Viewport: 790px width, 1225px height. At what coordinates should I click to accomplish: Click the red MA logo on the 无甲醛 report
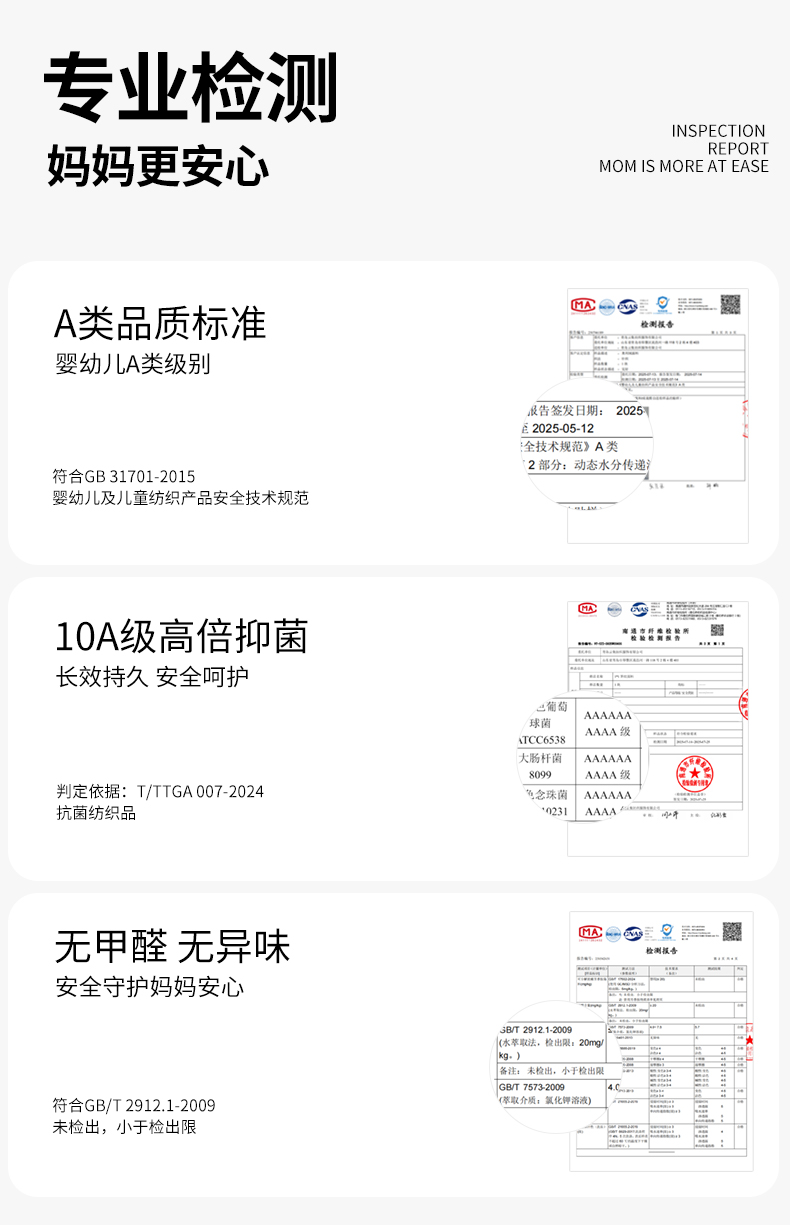[x=589, y=933]
